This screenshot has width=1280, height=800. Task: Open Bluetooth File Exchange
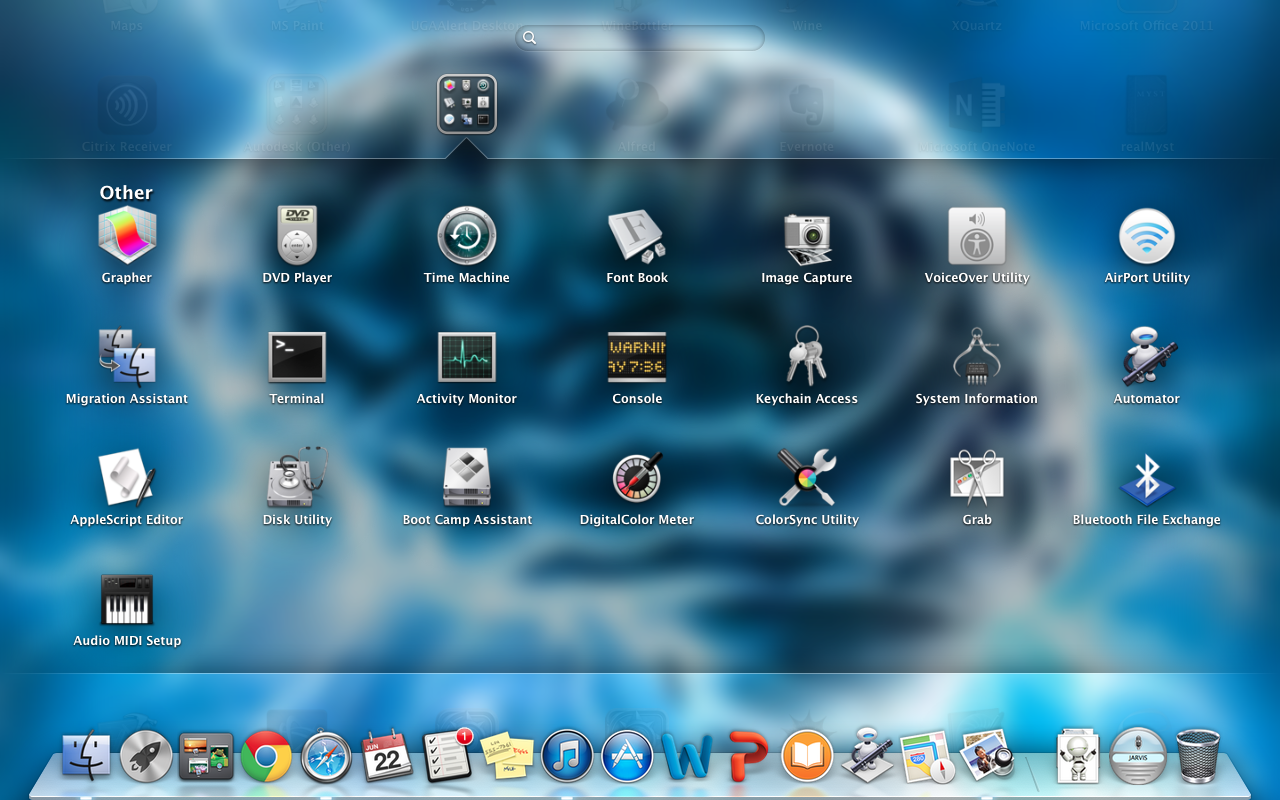1147,478
